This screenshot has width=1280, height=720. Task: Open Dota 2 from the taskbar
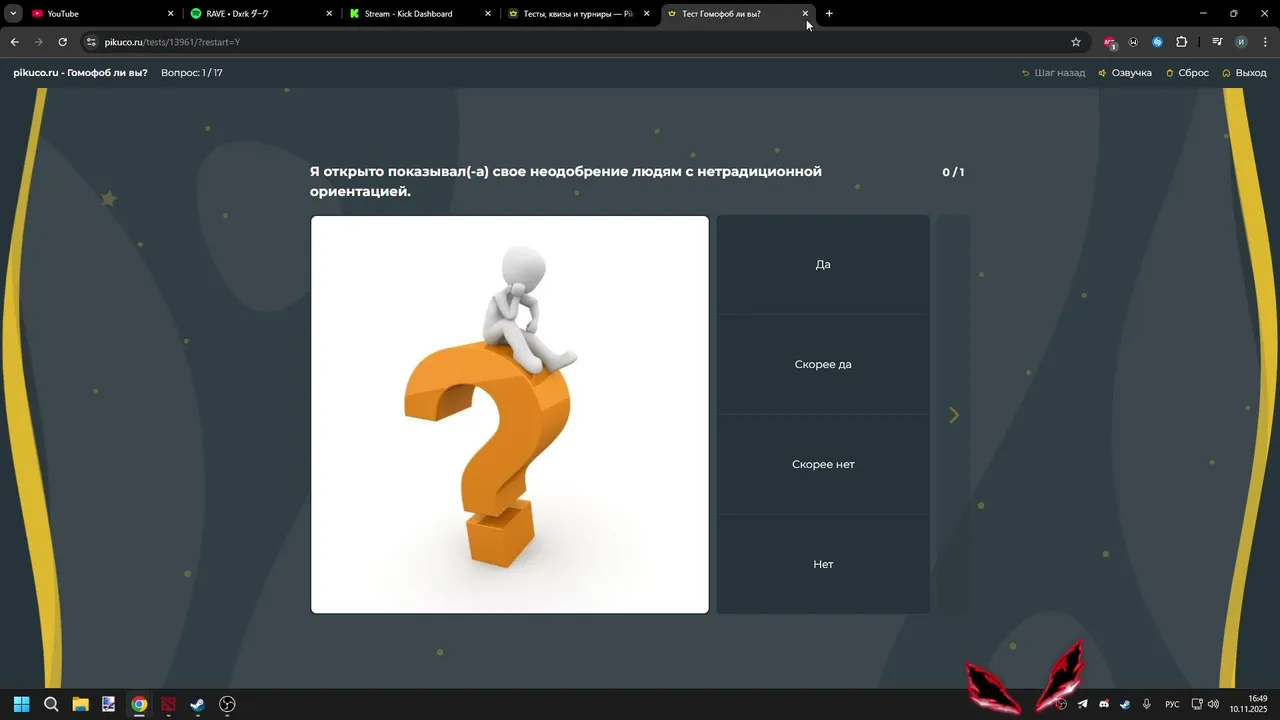[168, 704]
